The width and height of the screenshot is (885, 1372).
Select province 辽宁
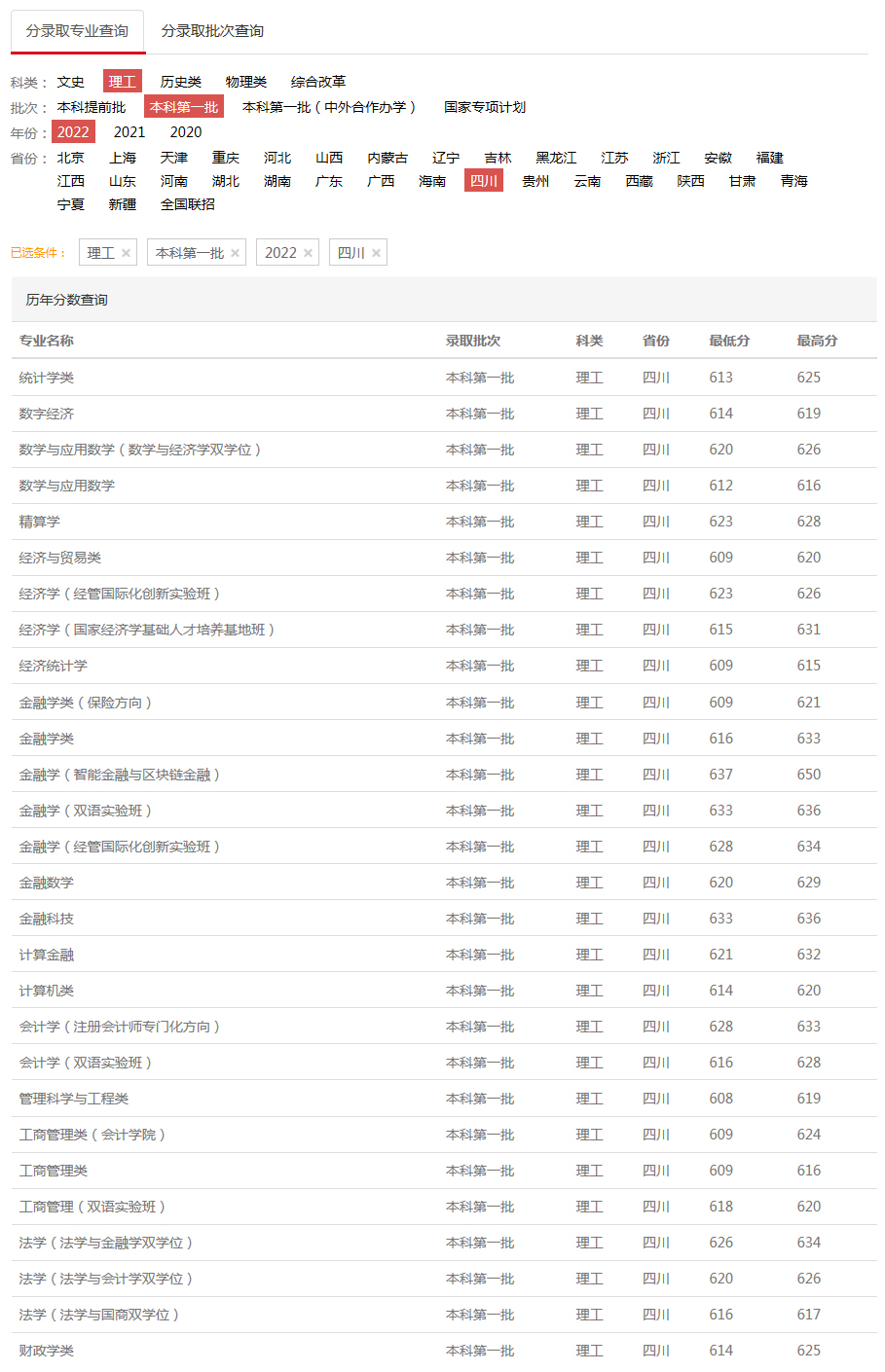(446, 158)
